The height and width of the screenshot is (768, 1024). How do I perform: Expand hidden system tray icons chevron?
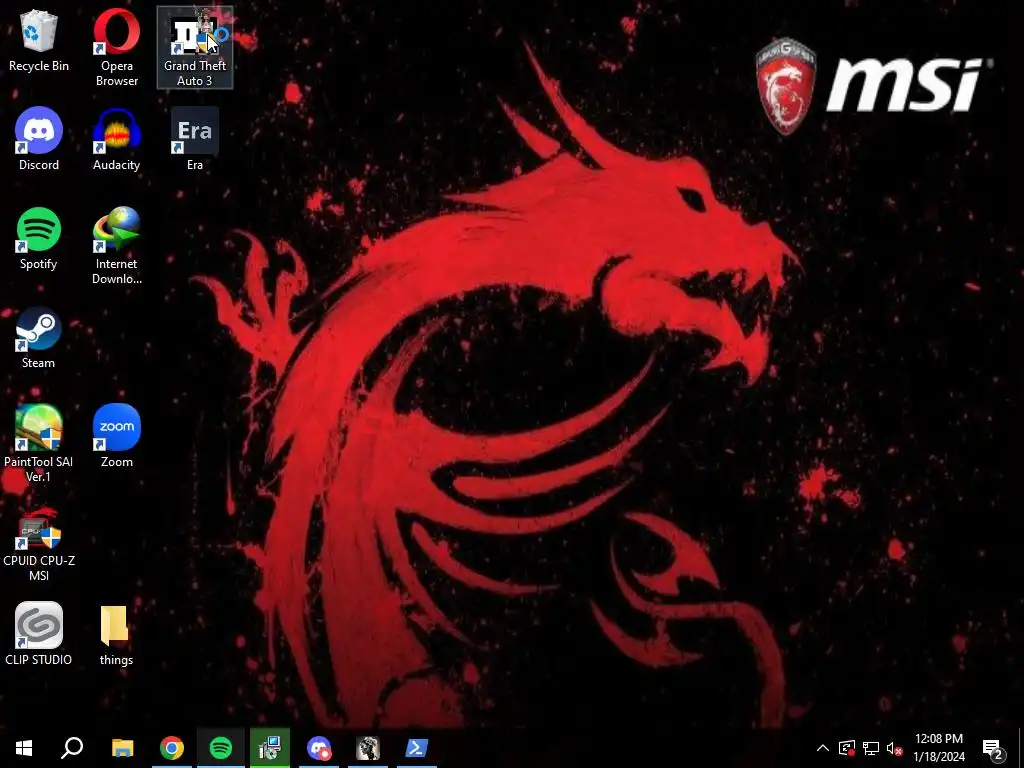click(x=823, y=748)
